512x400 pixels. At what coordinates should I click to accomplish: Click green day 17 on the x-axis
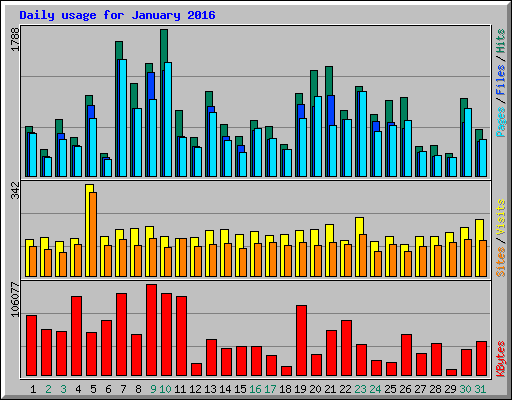(270, 389)
